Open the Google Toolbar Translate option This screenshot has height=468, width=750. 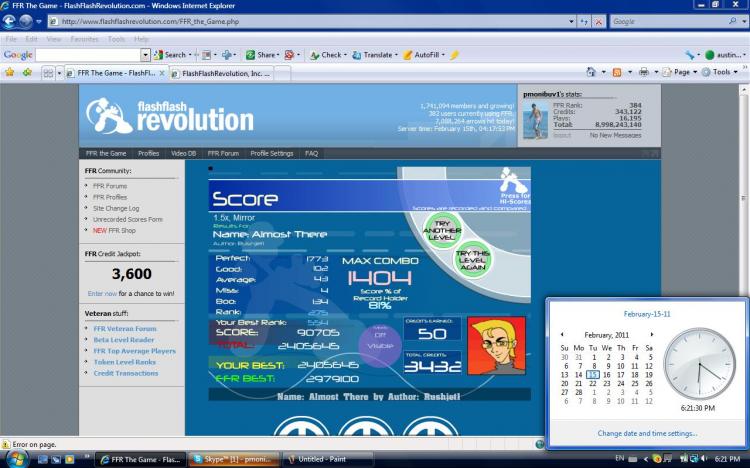click(373, 55)
